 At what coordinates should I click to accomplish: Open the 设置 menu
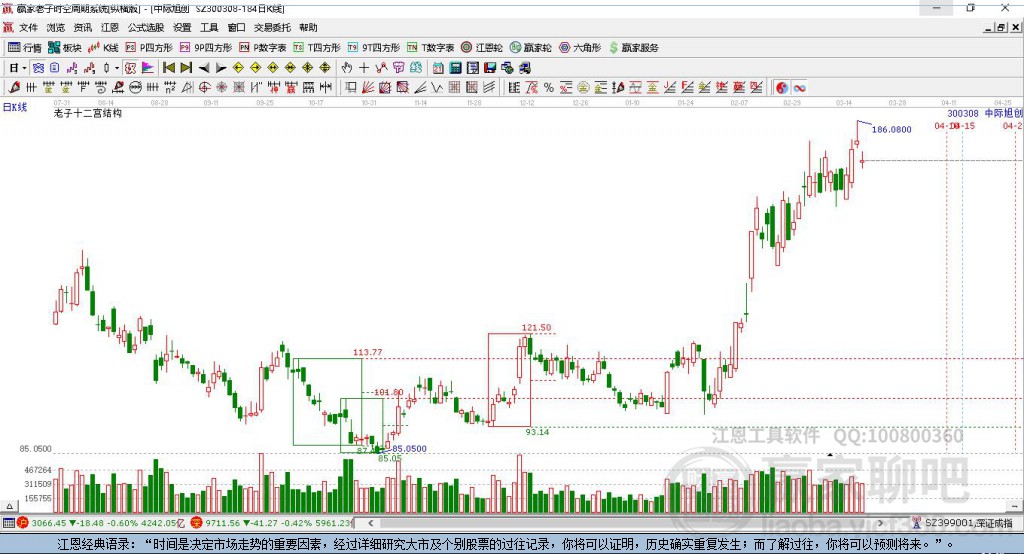pos(182,27)
